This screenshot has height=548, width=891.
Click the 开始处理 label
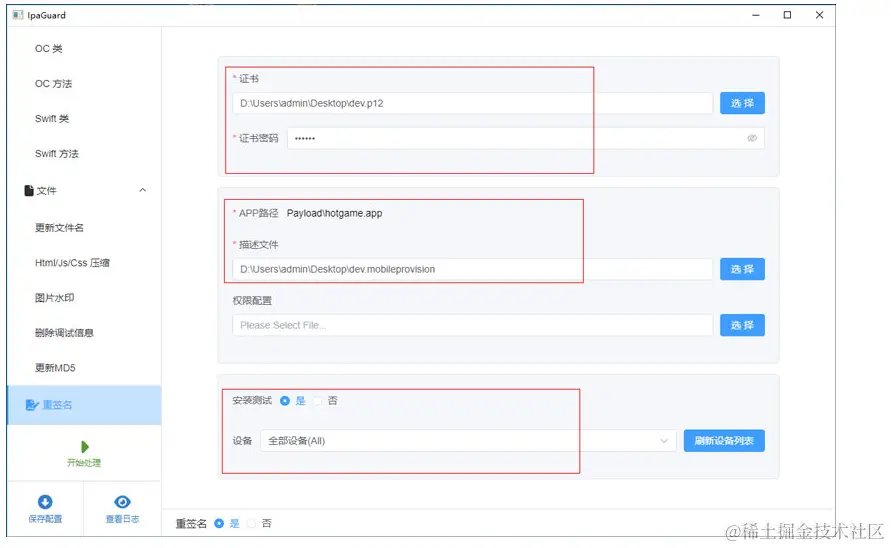[x=84, y=463]
